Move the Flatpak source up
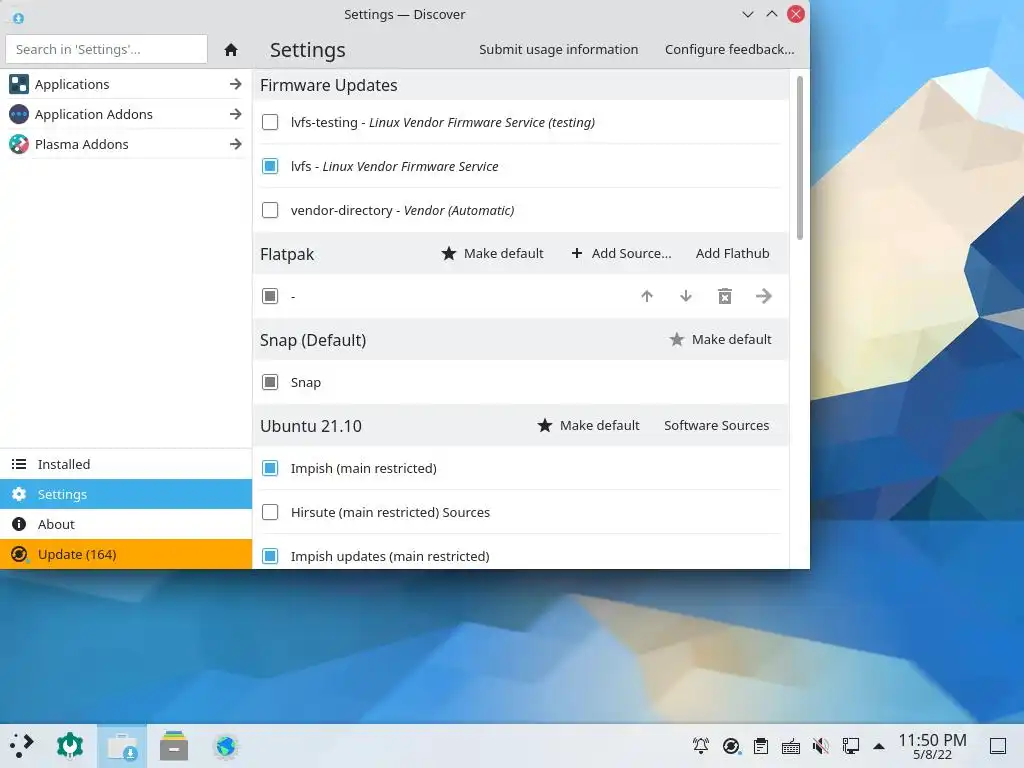This screenshot has height=768, width=1024. pyautogui.click(x=647, y=296)
